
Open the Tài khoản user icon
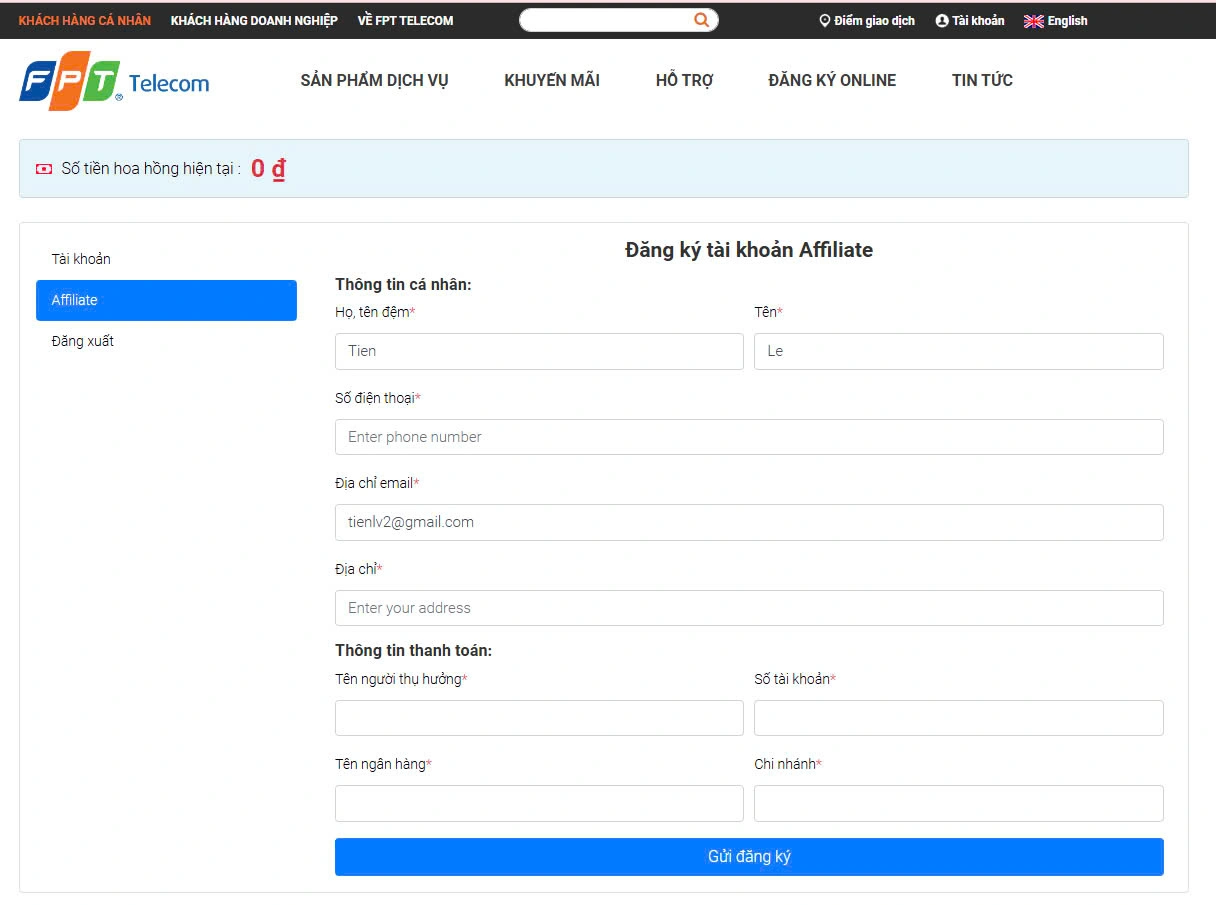[x=942, y=21]
